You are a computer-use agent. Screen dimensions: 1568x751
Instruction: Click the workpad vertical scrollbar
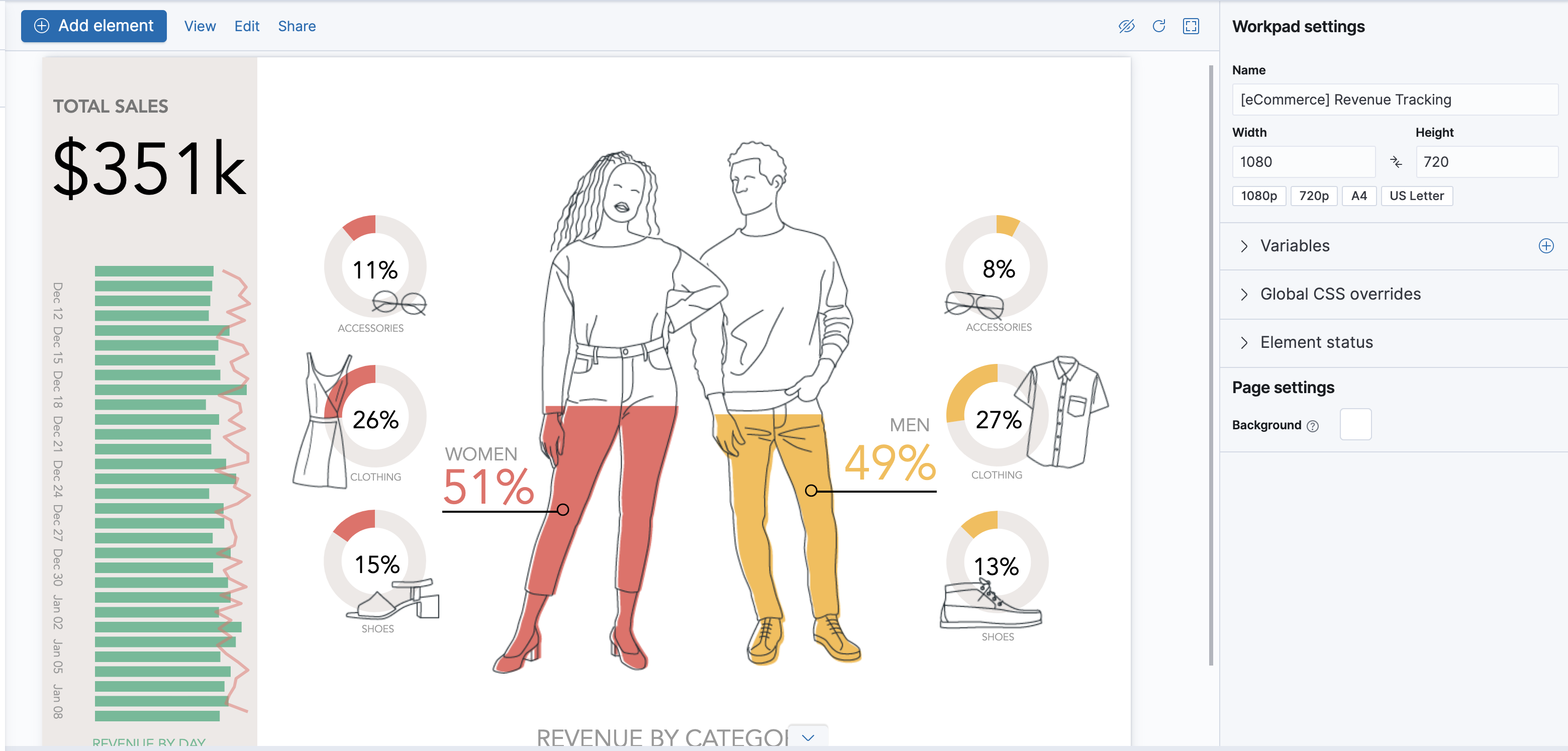(1211, 365)
